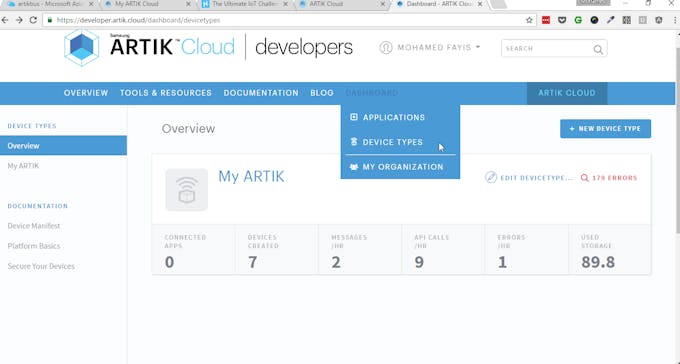Switch to the artikbus Microsoft Azure tab
This screenshot has height=364, width=680.
(50, 4)
